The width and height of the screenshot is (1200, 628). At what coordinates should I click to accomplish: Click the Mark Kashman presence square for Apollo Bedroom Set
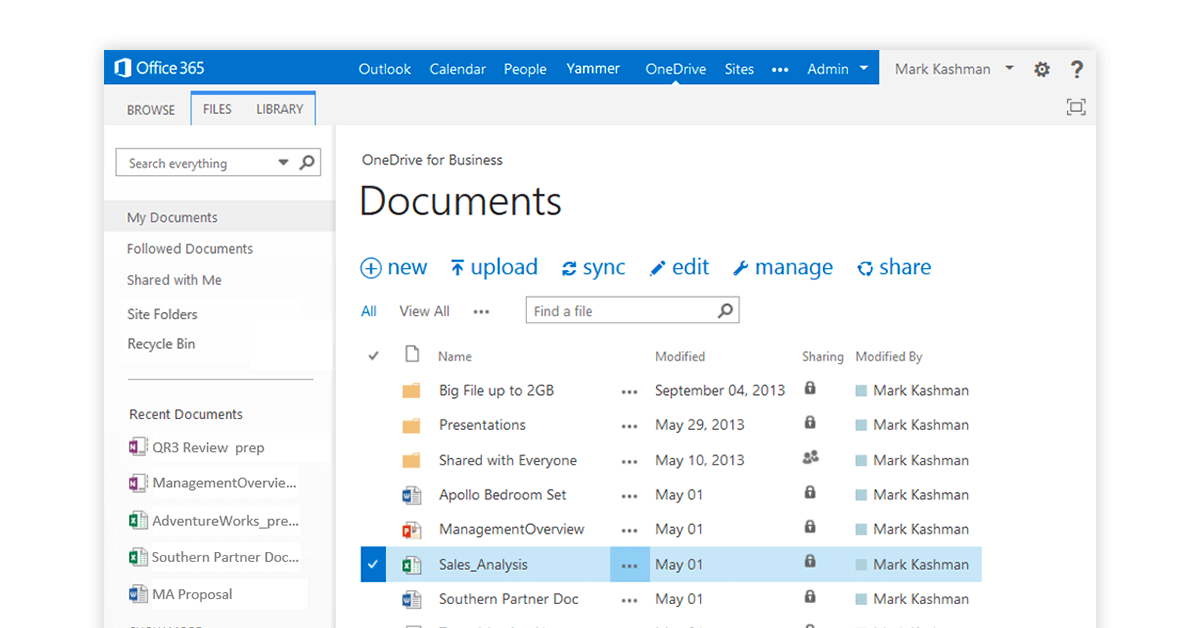pyautogui.click(x=861, y=496)
